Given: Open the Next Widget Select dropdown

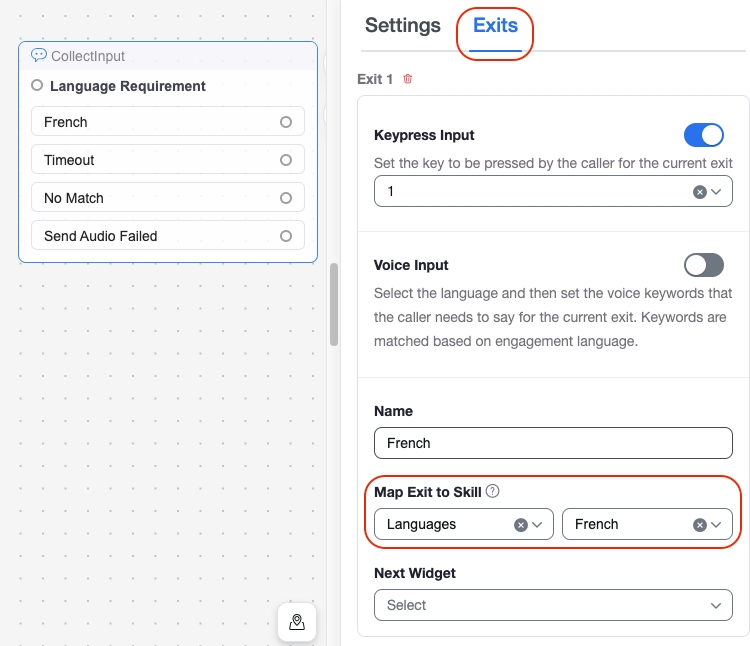Looking at the screenshot, I should click(x=553, y=605).
